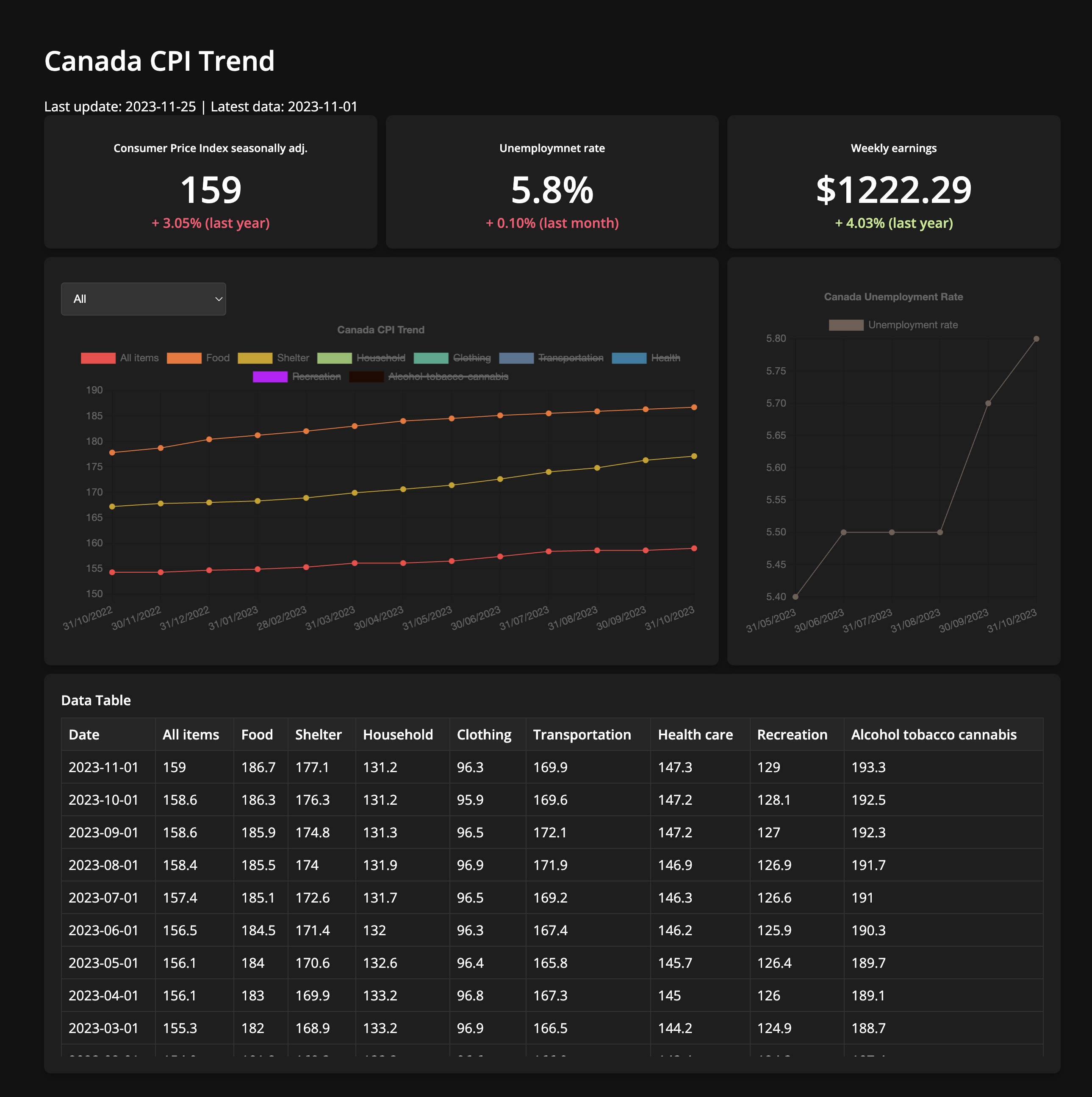Enable the Health legend entry
The width and height of the screenshot is (1092, 1097).
point(629,358)
